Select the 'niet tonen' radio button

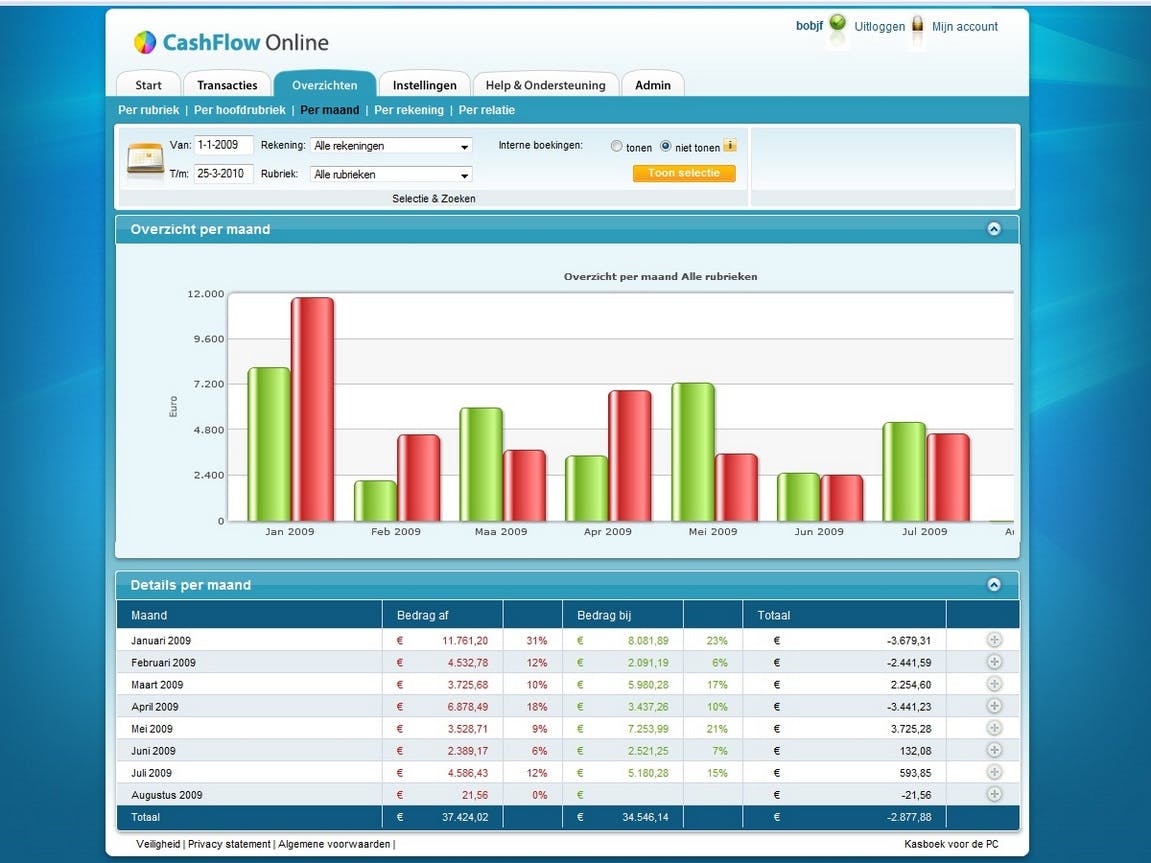[x=666, y=146]
